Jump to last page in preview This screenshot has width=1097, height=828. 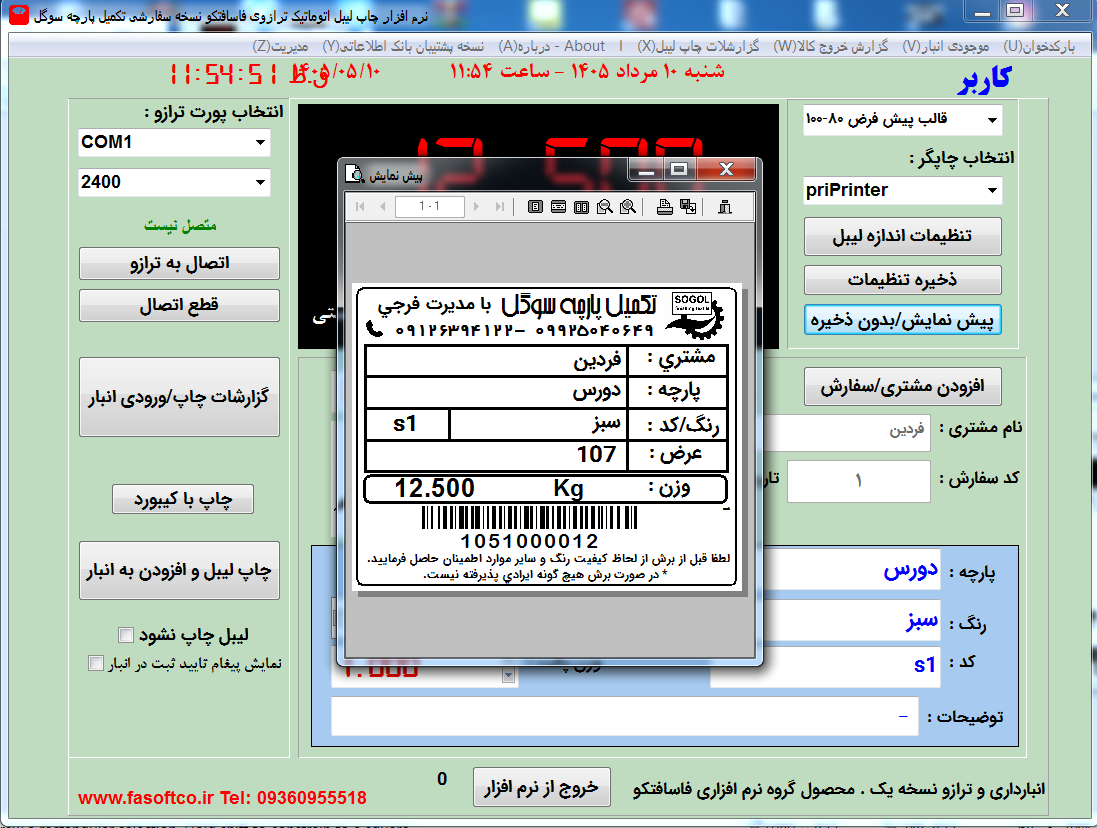pos(500,206)
